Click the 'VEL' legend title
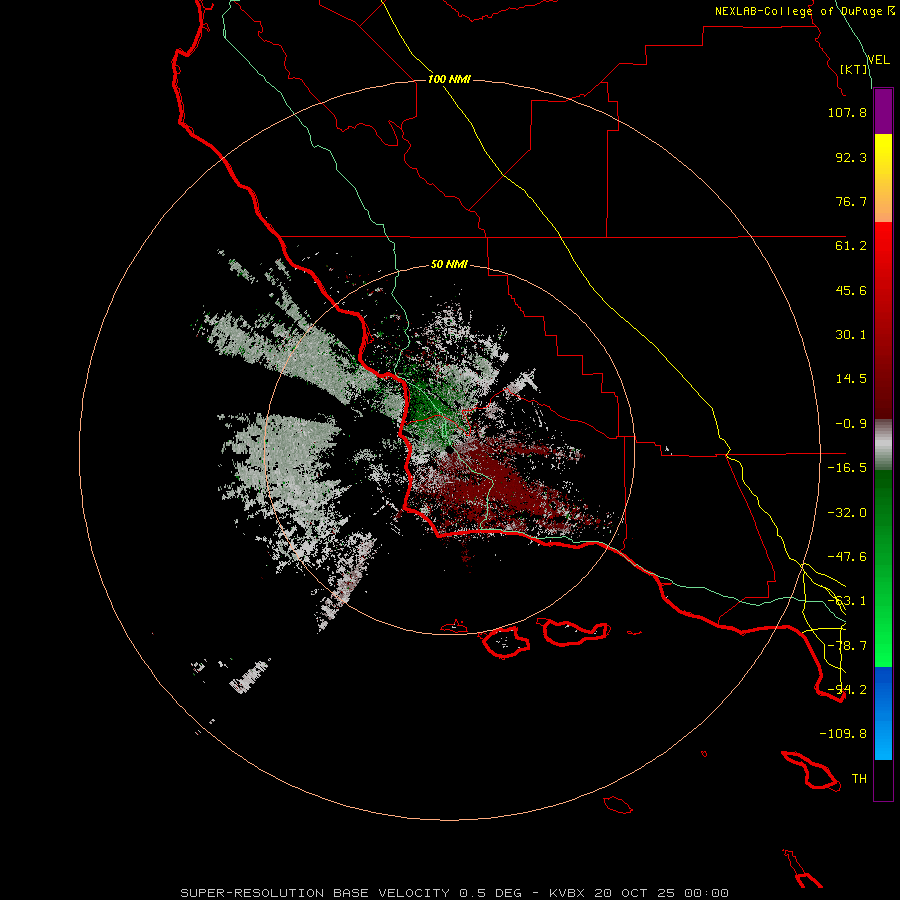 click(x=878, y=60)
